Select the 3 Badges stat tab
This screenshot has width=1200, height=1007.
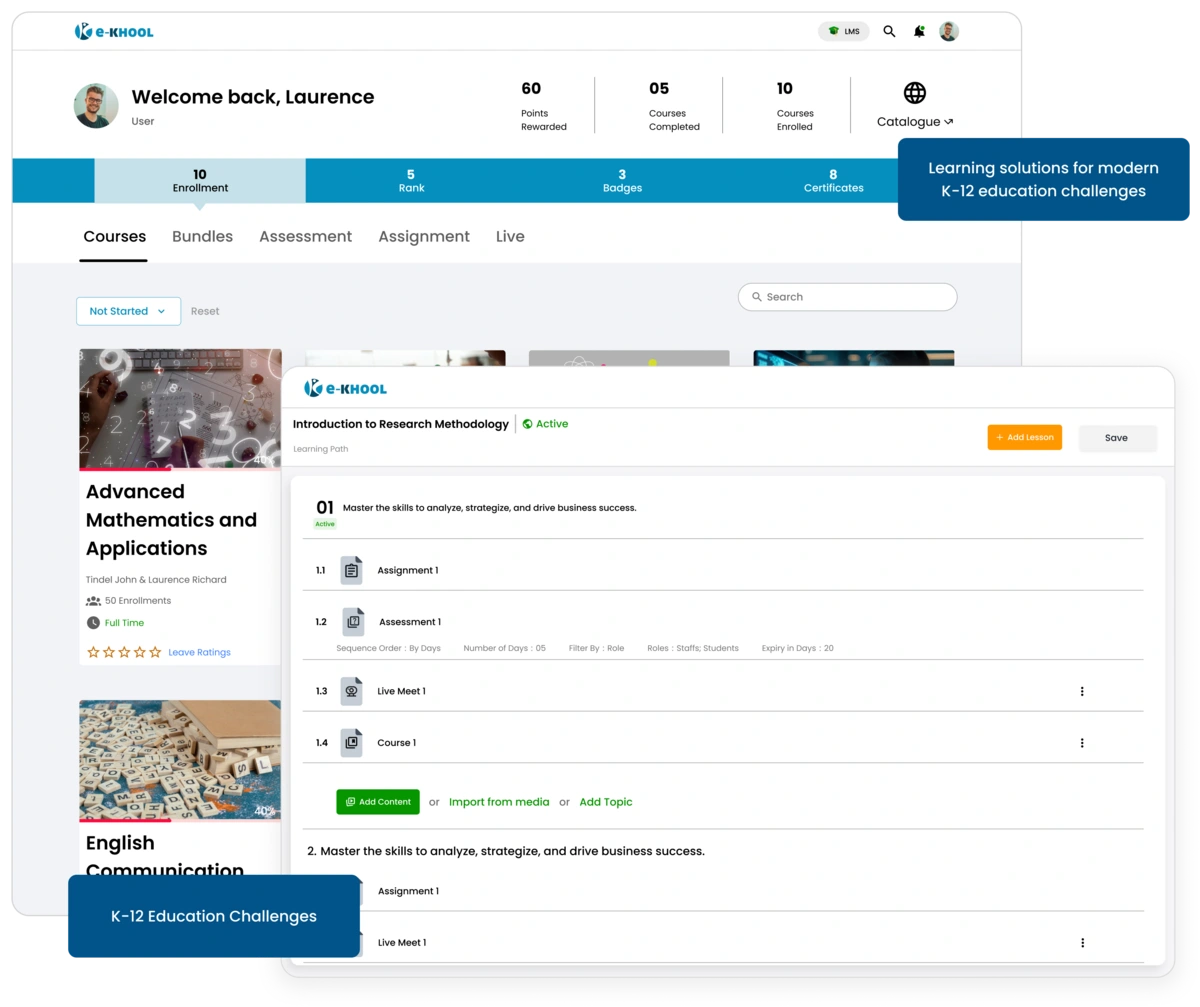[x=622, y=181]
